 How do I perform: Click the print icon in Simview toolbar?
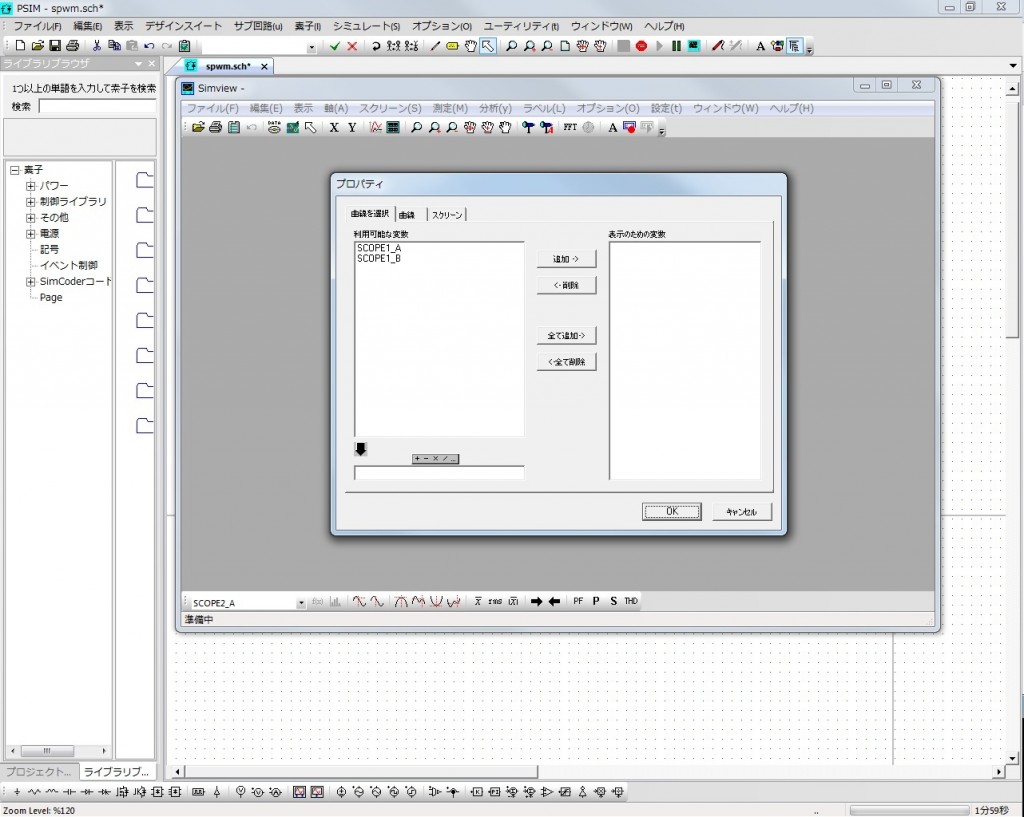[216, 127]
